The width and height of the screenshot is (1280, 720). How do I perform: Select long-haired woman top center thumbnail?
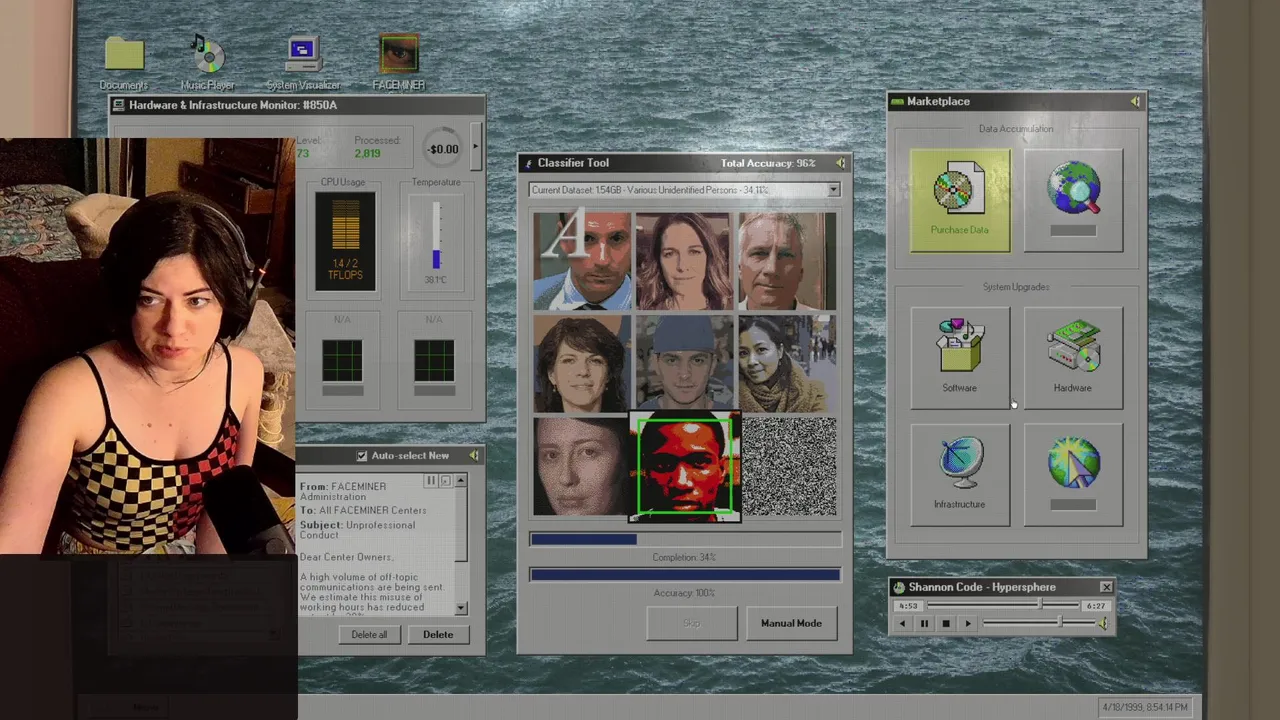coord(684,261)
